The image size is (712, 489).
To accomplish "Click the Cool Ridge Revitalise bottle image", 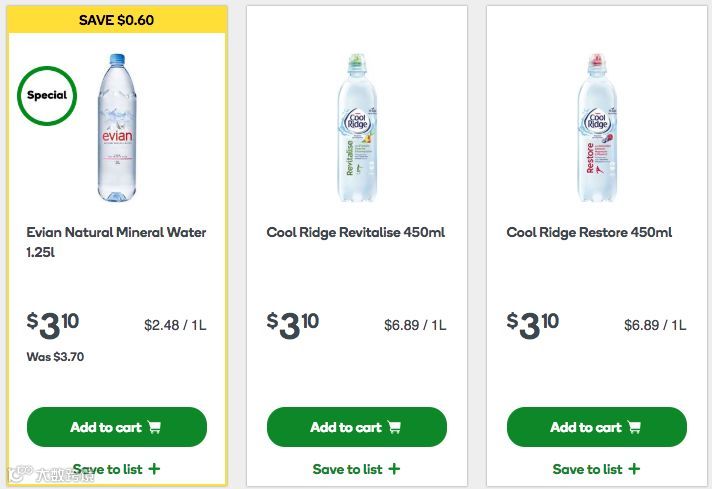I will [x=357, y=129].
